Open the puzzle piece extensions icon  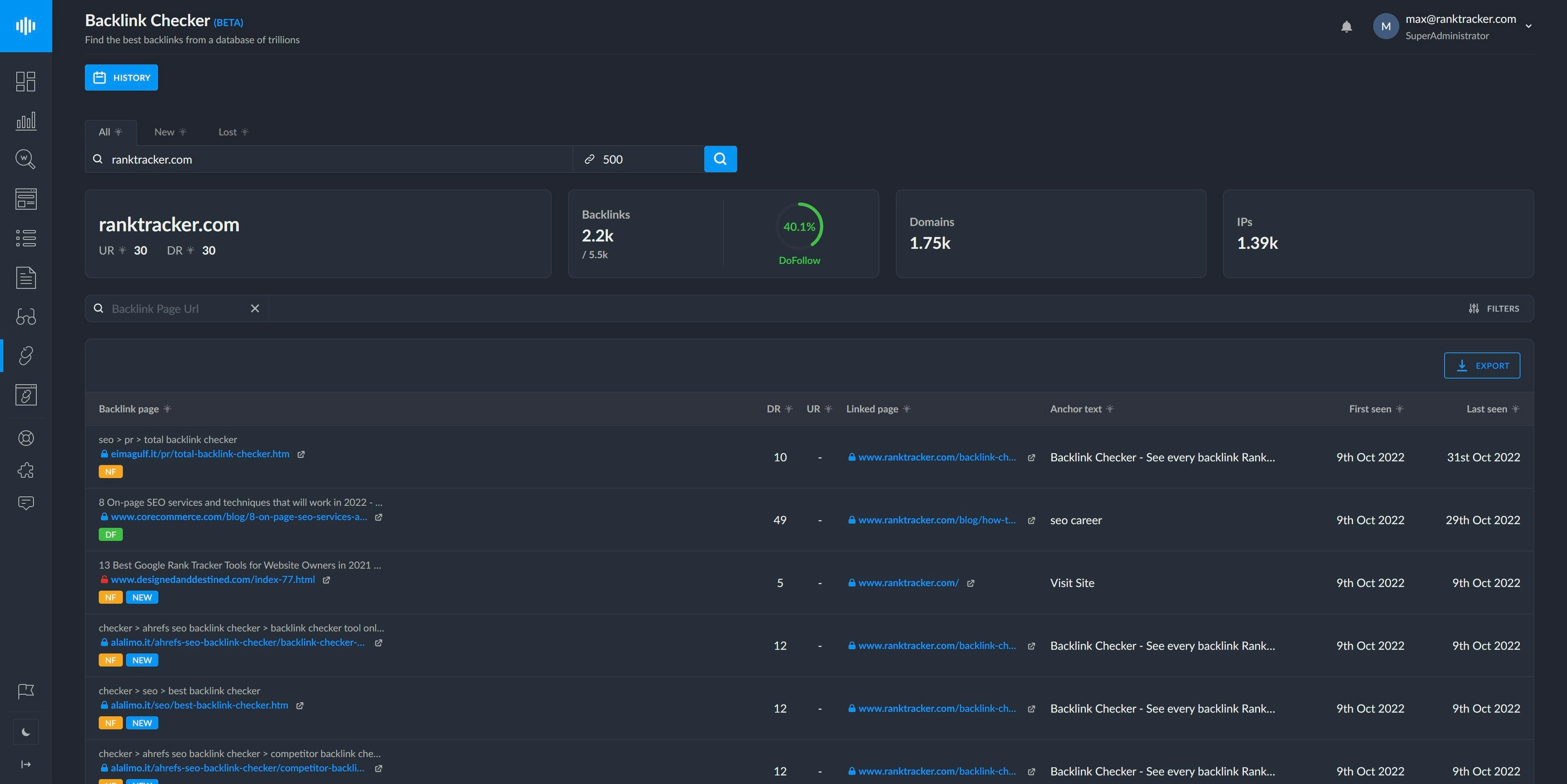26,470
